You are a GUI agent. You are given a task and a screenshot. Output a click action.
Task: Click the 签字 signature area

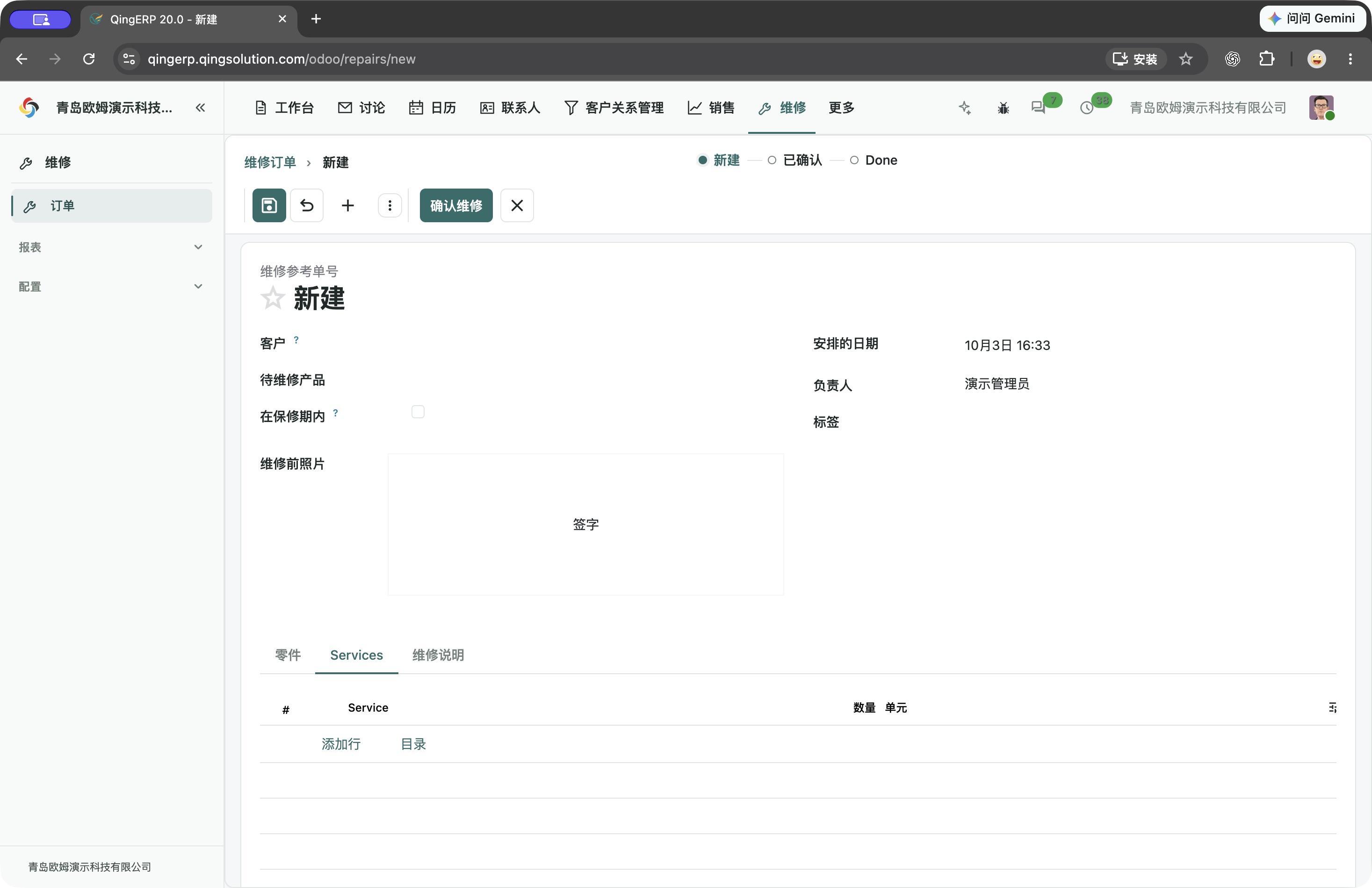tap(585, 524)
